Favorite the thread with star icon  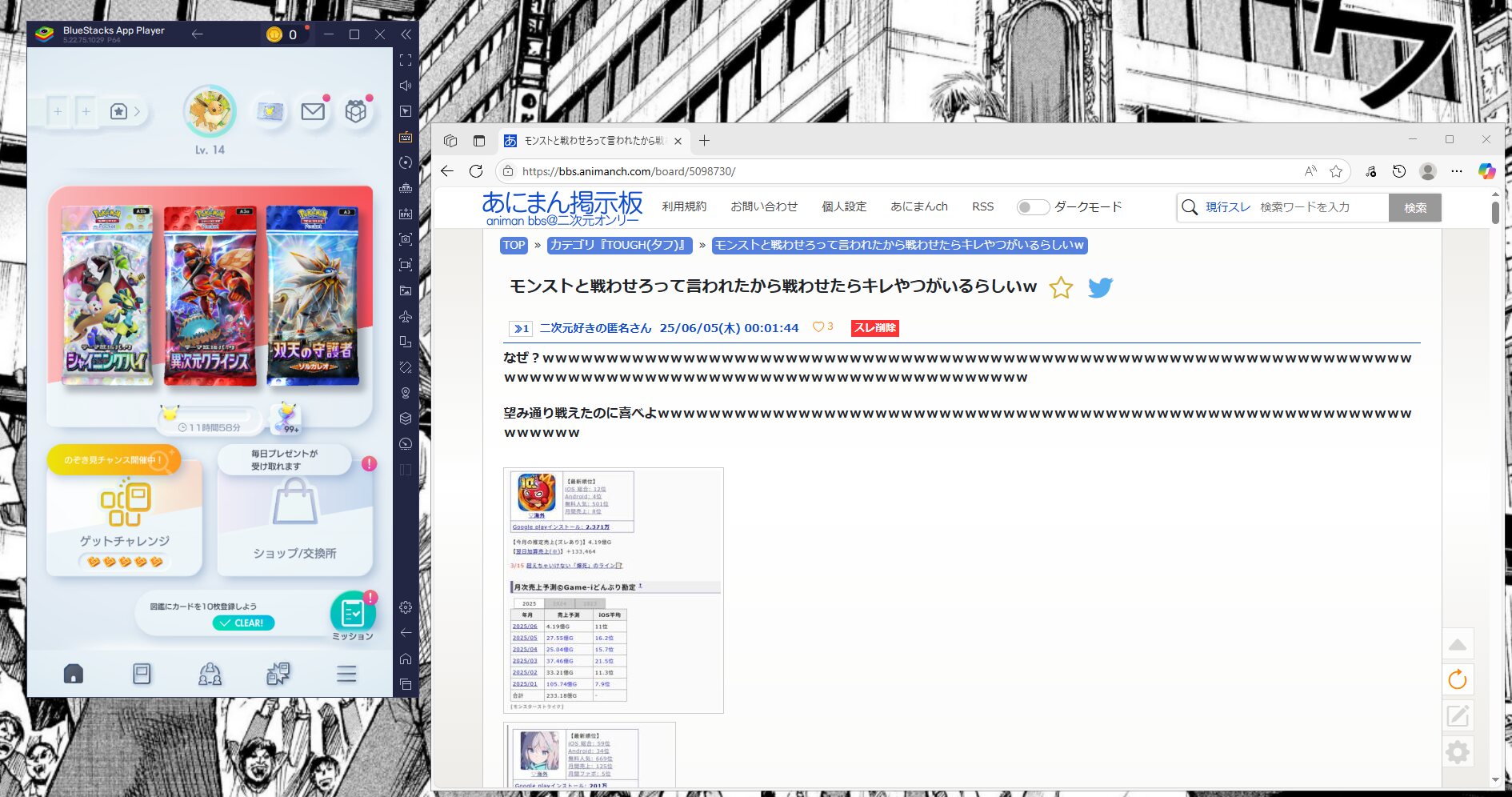(x=1061, y=287)
